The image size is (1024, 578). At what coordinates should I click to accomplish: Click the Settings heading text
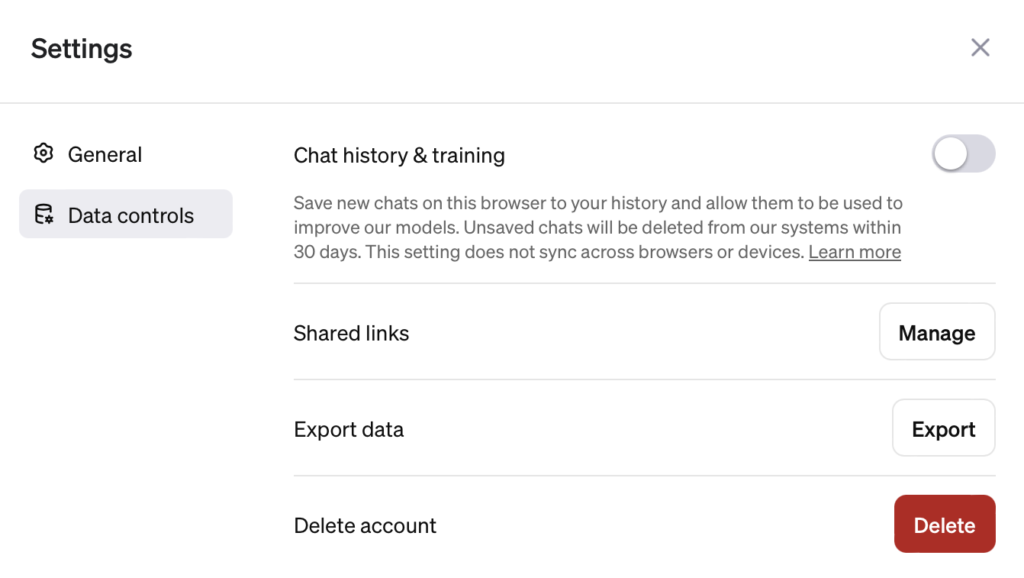click(x=82, y=49)
